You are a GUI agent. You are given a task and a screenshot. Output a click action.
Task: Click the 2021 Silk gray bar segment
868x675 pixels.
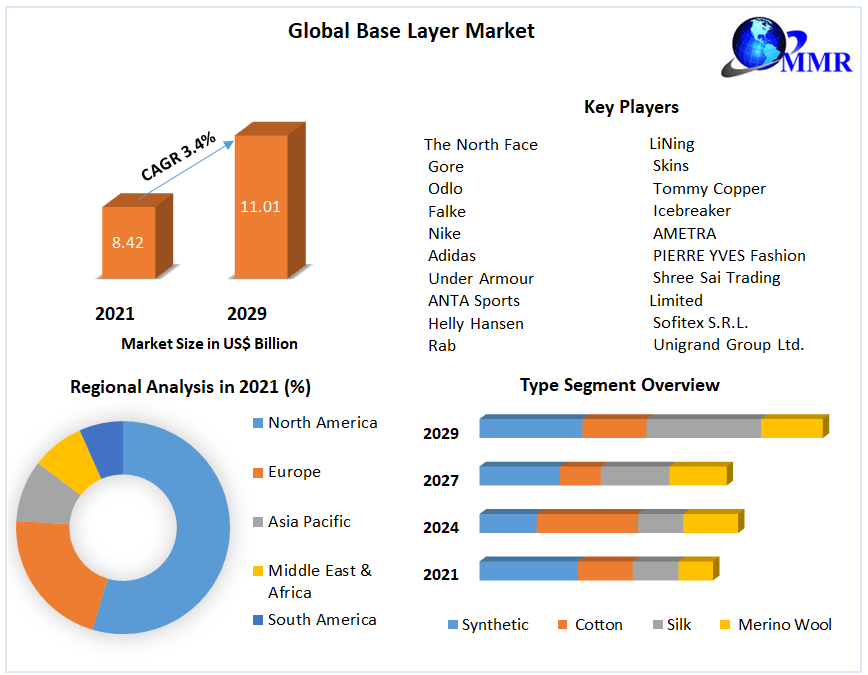655,571
